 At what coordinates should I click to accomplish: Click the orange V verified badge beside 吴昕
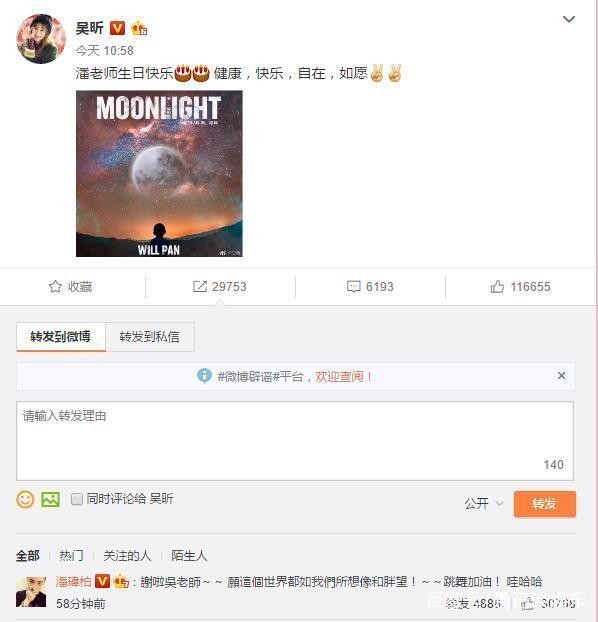[117, 28]
